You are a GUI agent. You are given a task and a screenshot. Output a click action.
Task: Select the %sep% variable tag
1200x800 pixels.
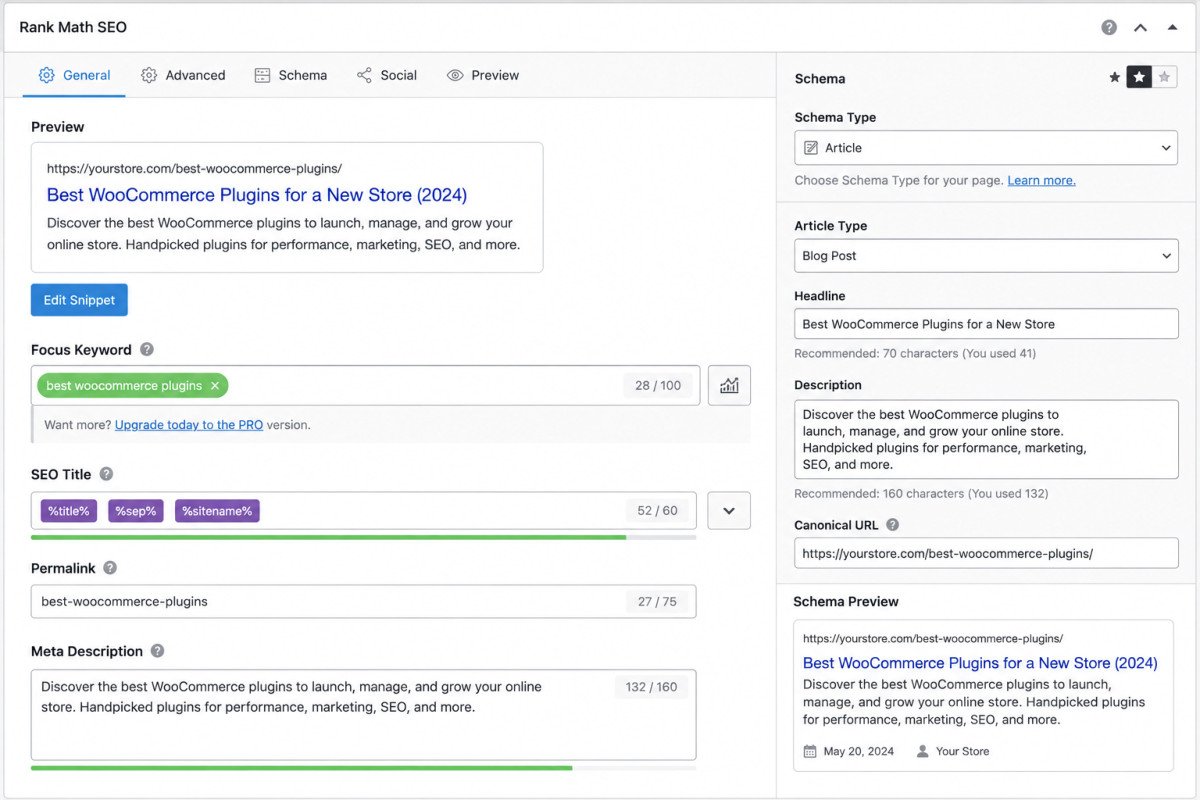click(x=136, y=511)
